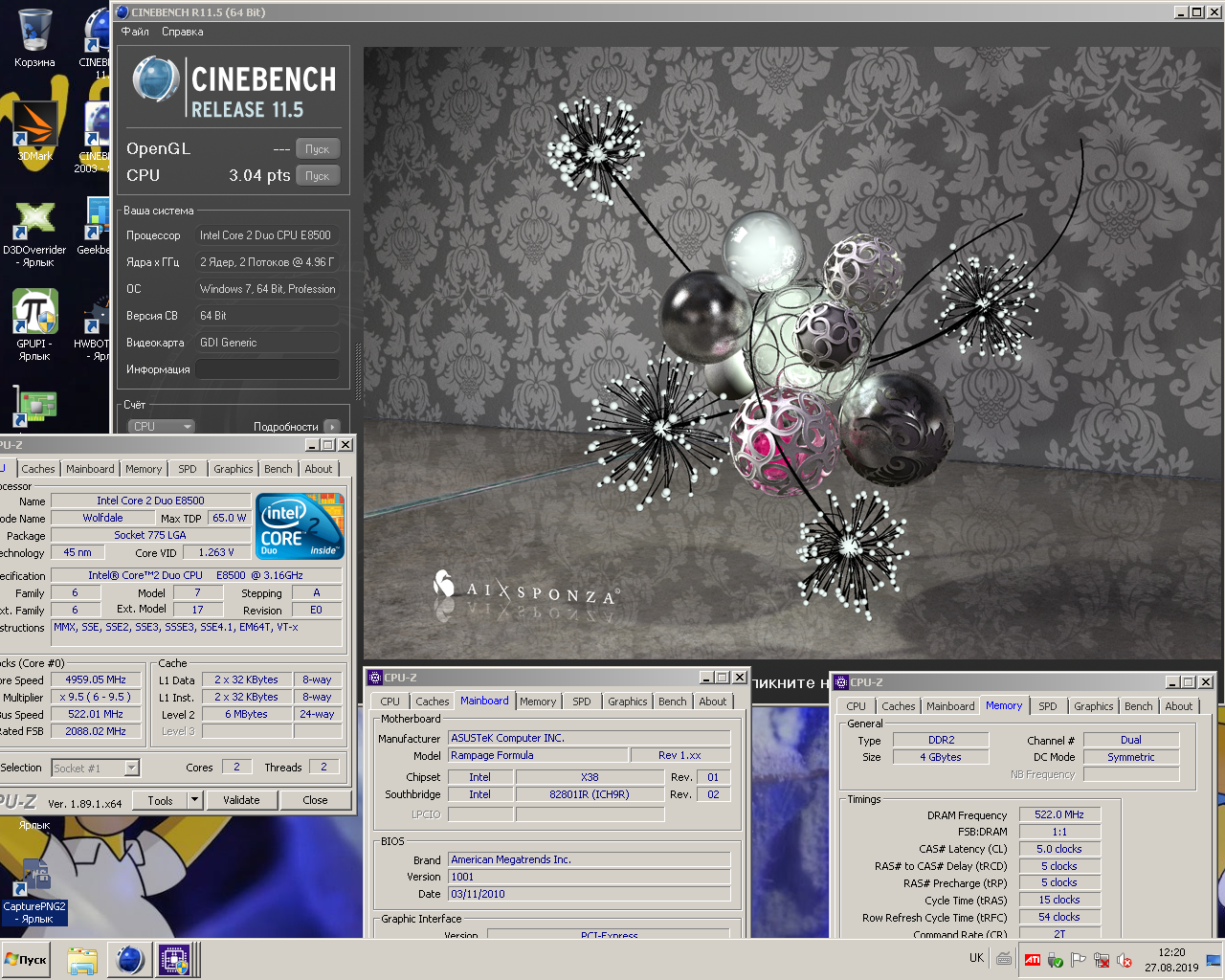This screenshot has width=1225, height=980.
Task: Click the Show desktop icon beside the clock
Action: click(x=1213, y=960)
